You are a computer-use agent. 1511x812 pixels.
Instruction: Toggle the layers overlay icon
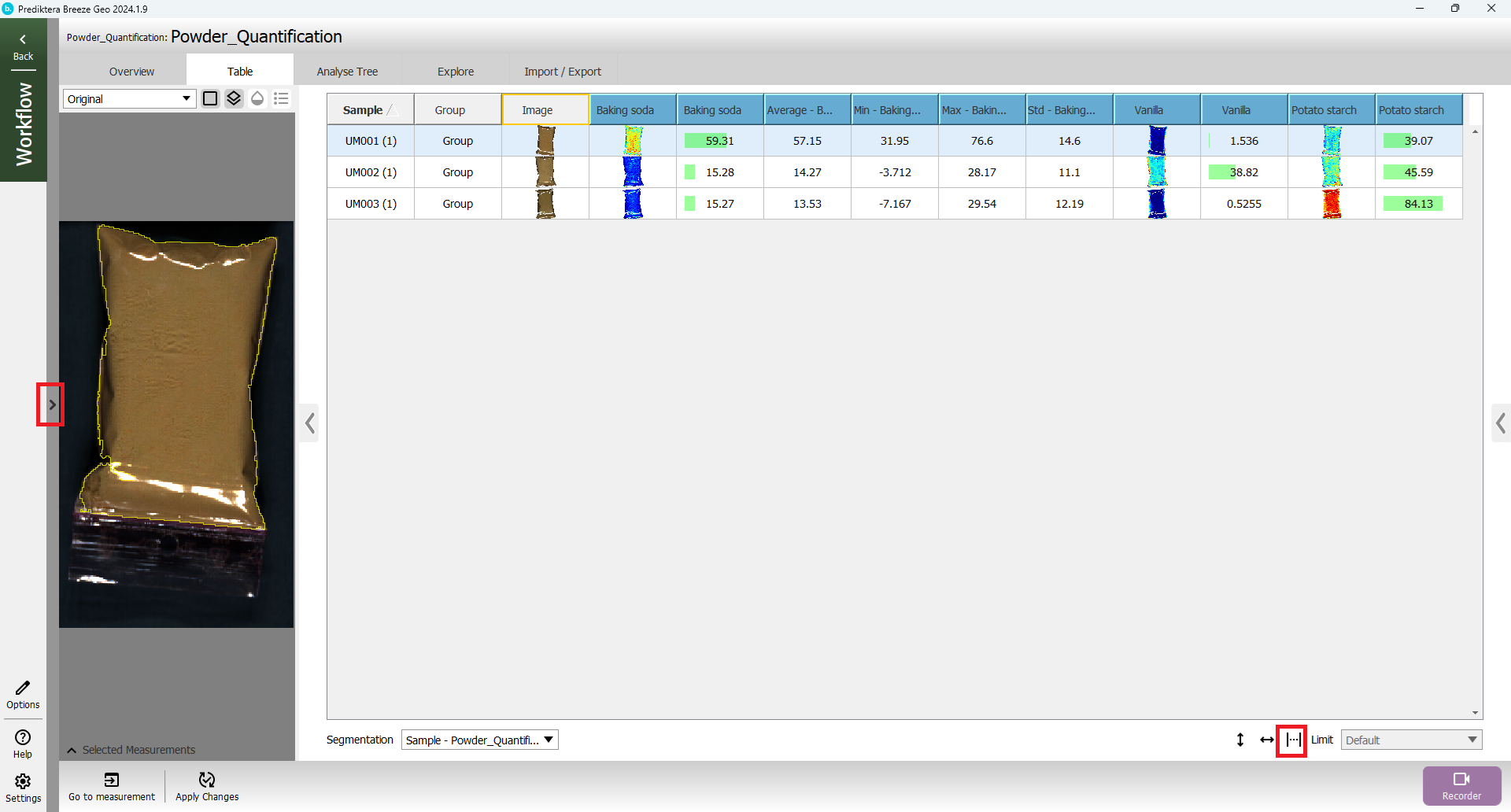234,98
